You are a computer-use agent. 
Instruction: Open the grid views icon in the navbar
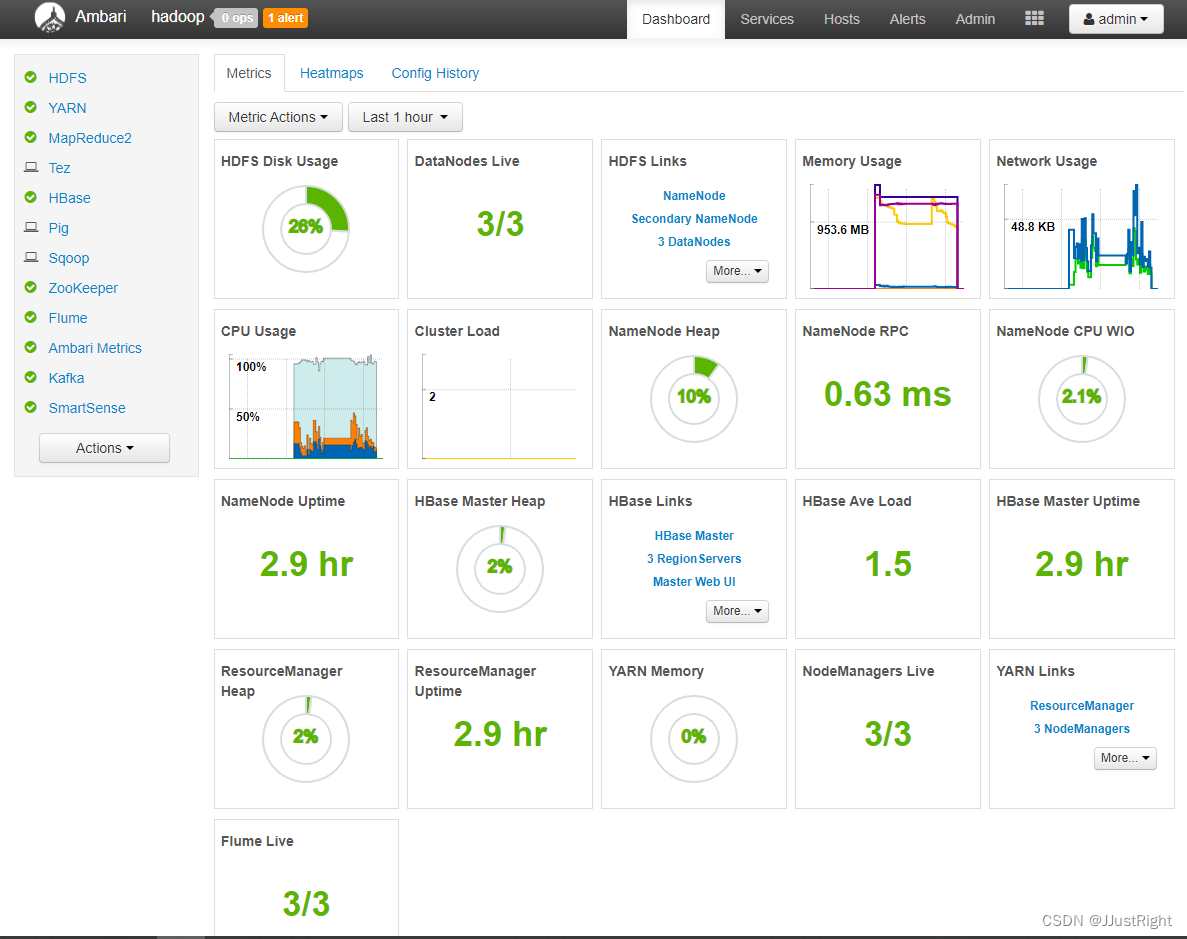pos(1034,18)
